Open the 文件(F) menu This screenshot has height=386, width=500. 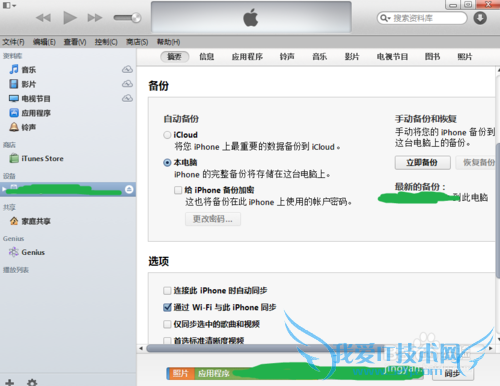(x=13, y=42)
